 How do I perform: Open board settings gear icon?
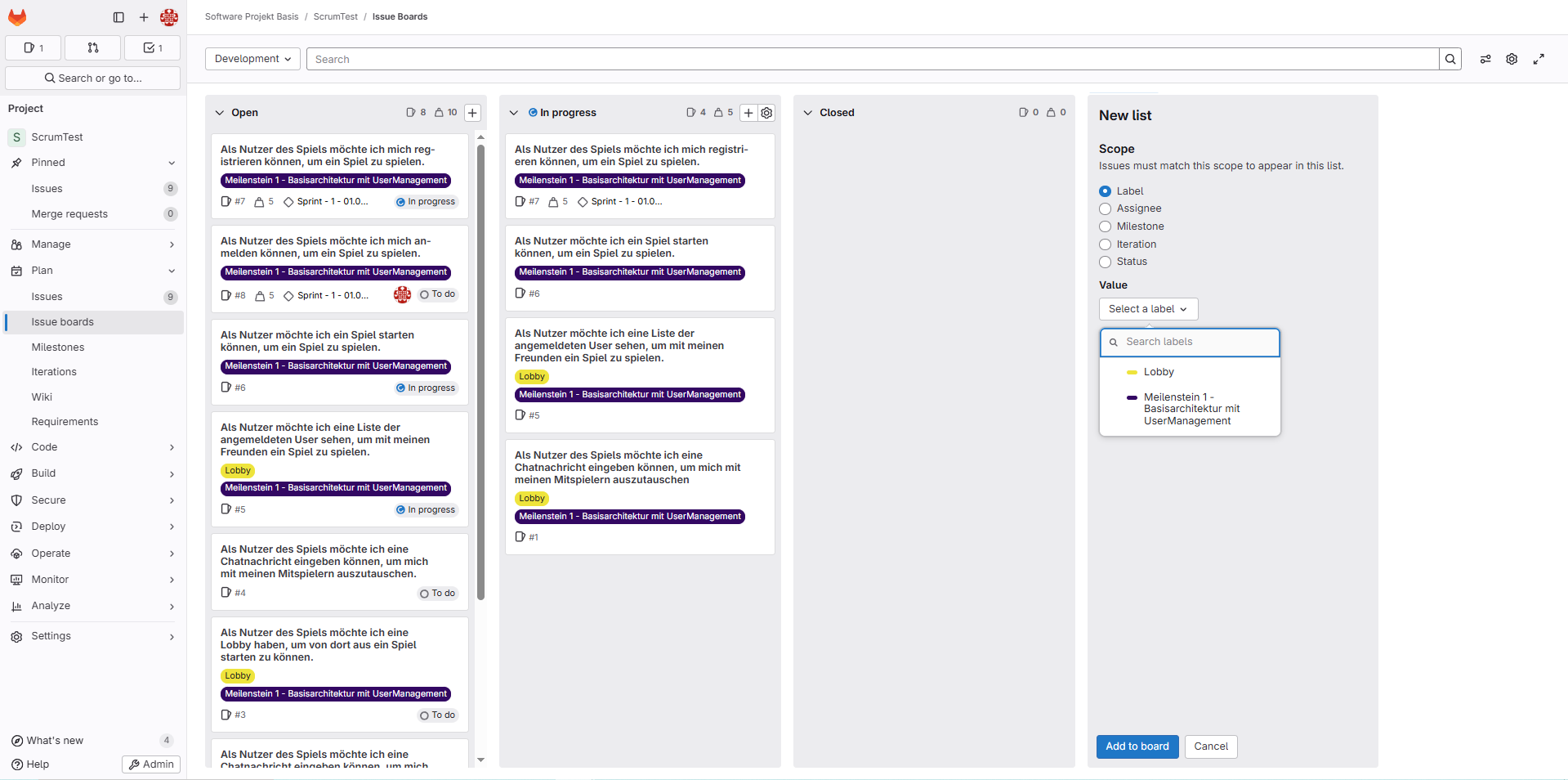[x=1512, y=59]
